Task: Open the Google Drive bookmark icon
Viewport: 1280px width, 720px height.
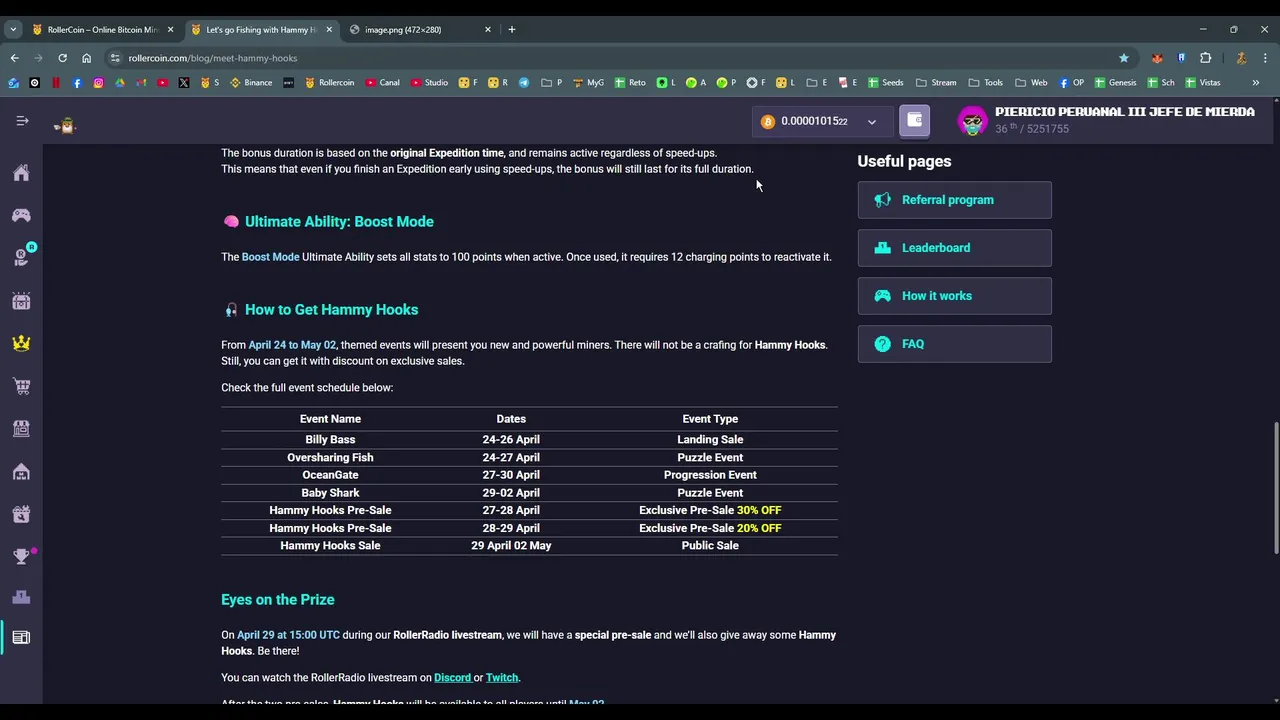Action: (119, 83)
